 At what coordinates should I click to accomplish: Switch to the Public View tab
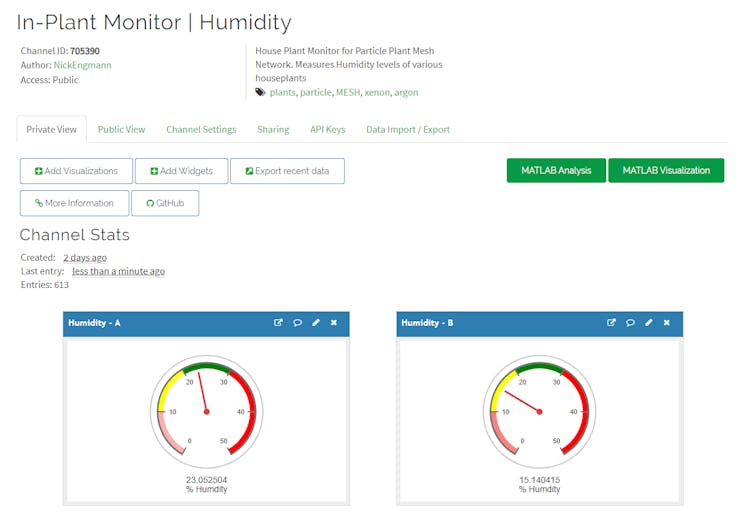coord(121,129)
